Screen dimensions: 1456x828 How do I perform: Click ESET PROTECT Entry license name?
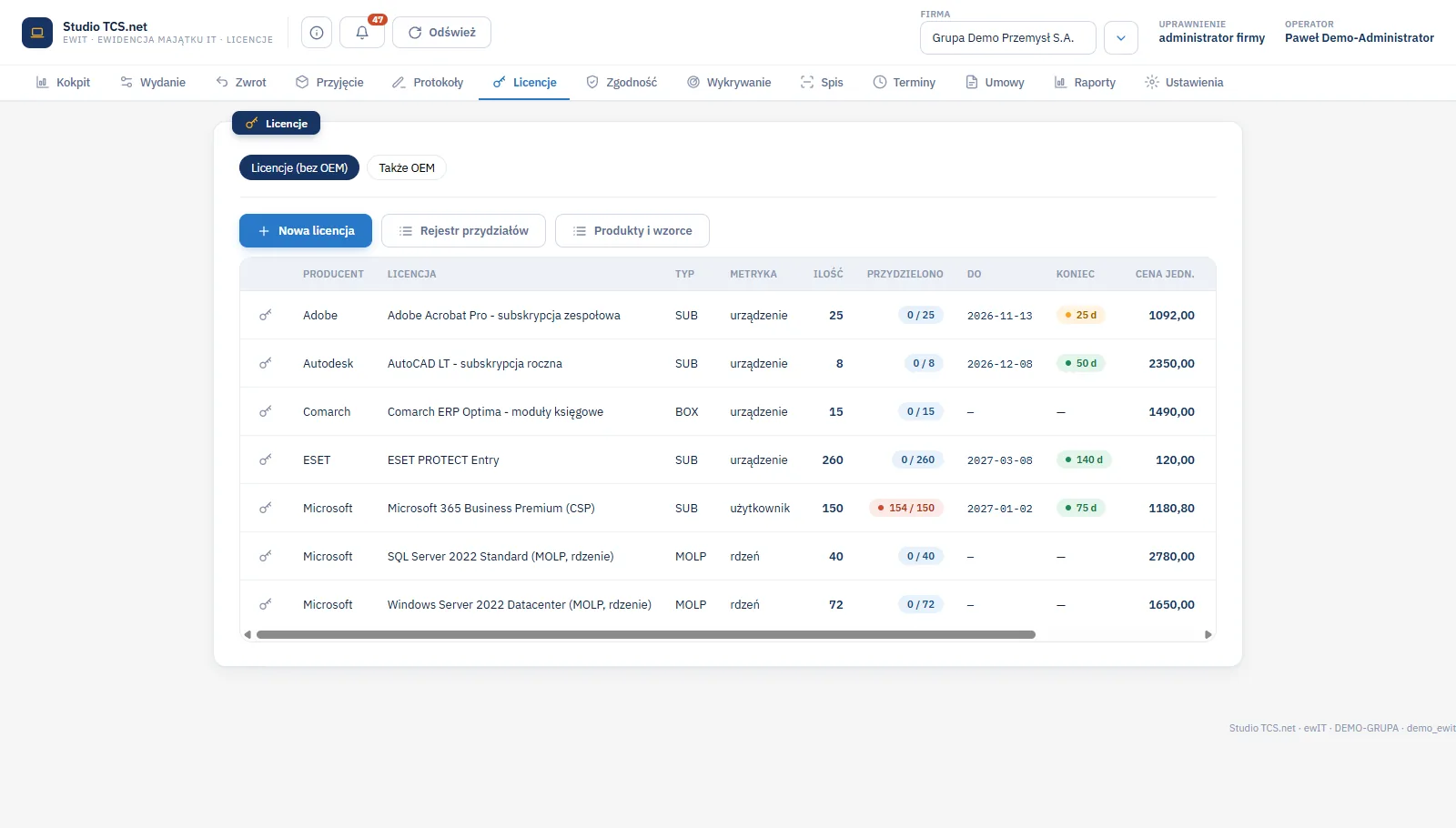point(443,459)
